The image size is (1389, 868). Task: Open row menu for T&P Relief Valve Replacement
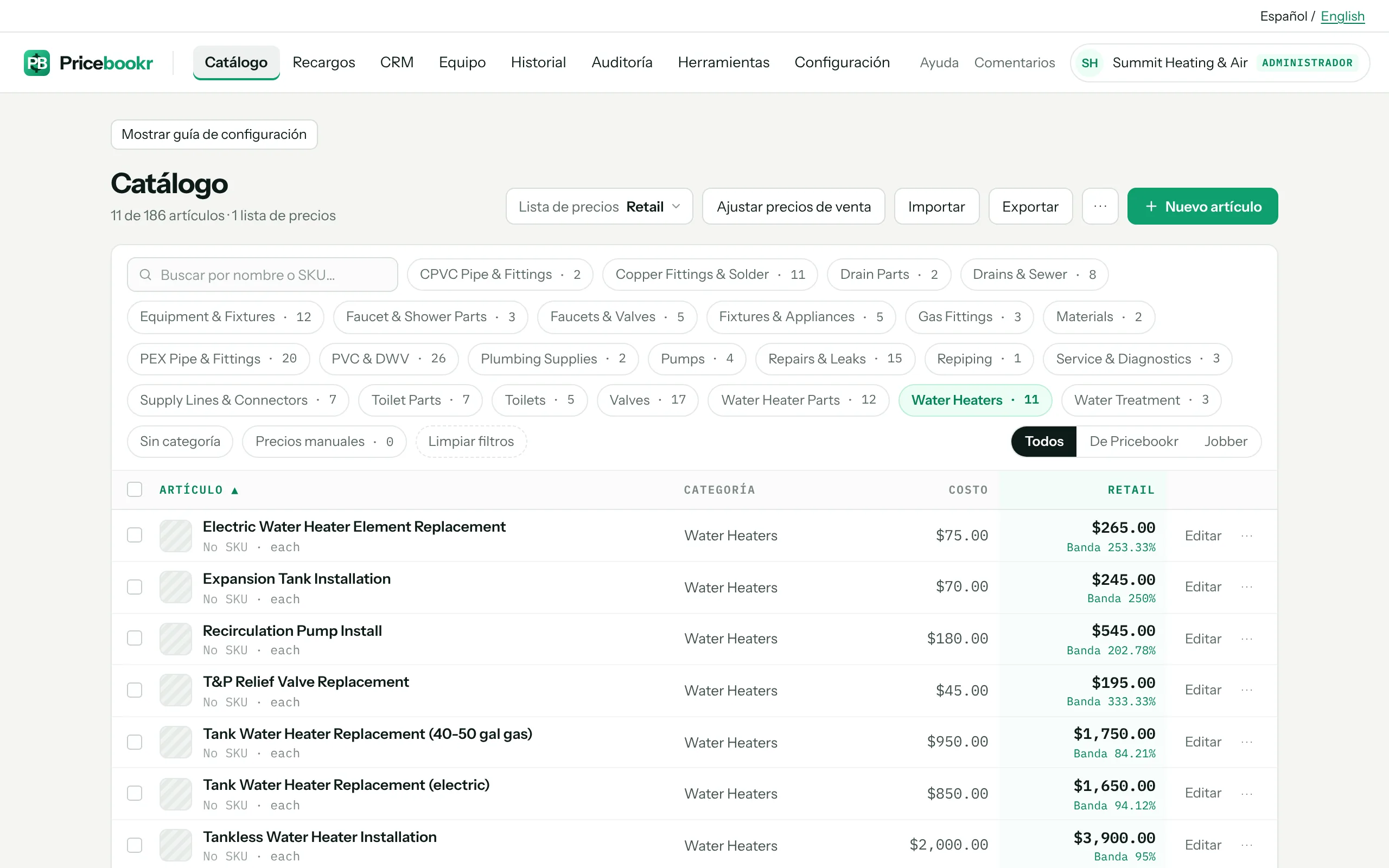(1247, 690)
